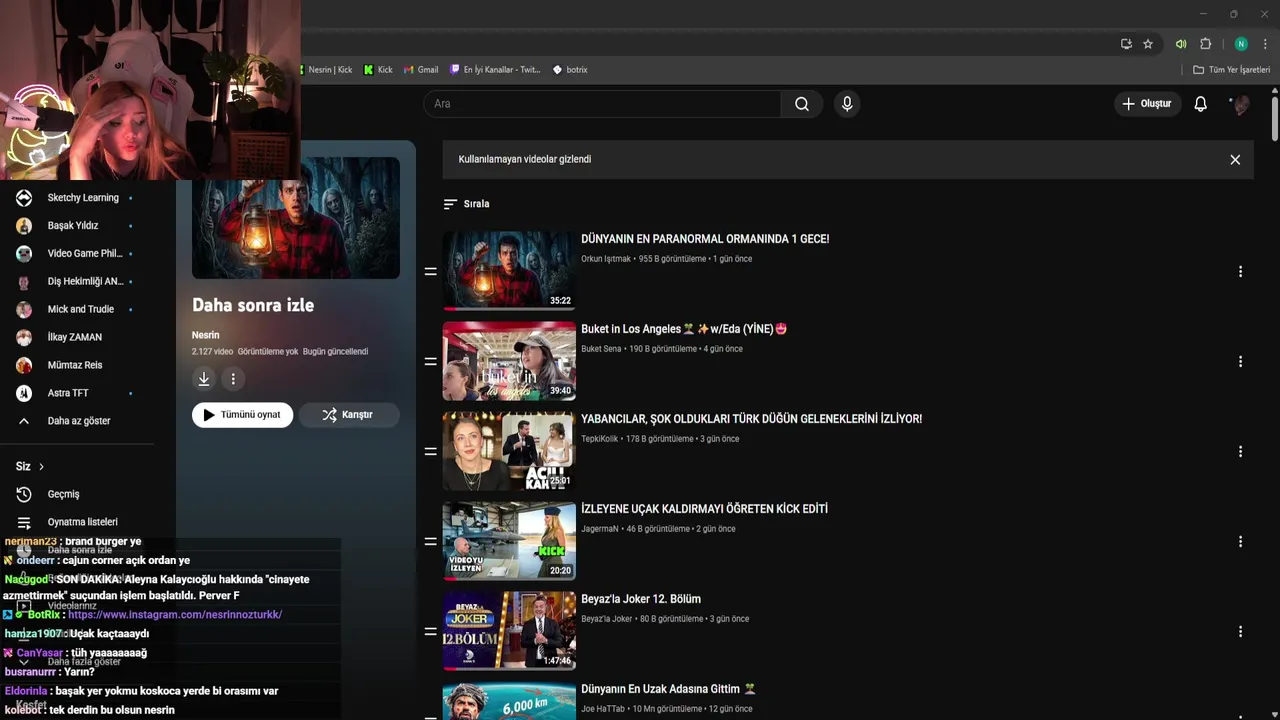Open the En İyi Kanallar bookmark
Screen dimensions: 1280x720
point(495,70)
